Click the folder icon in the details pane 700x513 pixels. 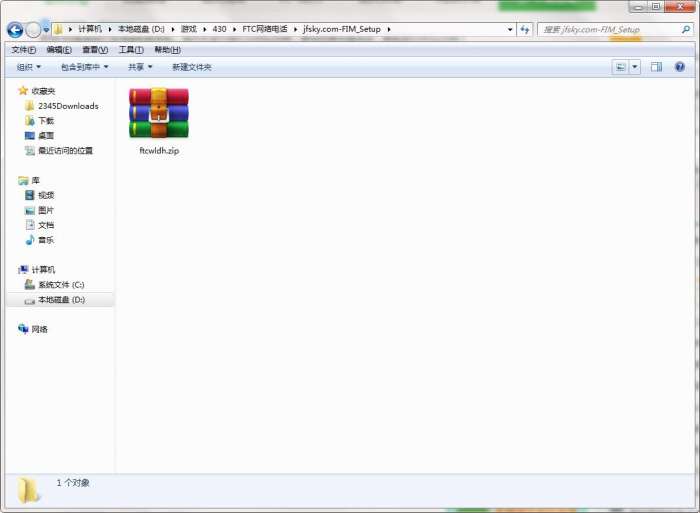coord(29,490)
